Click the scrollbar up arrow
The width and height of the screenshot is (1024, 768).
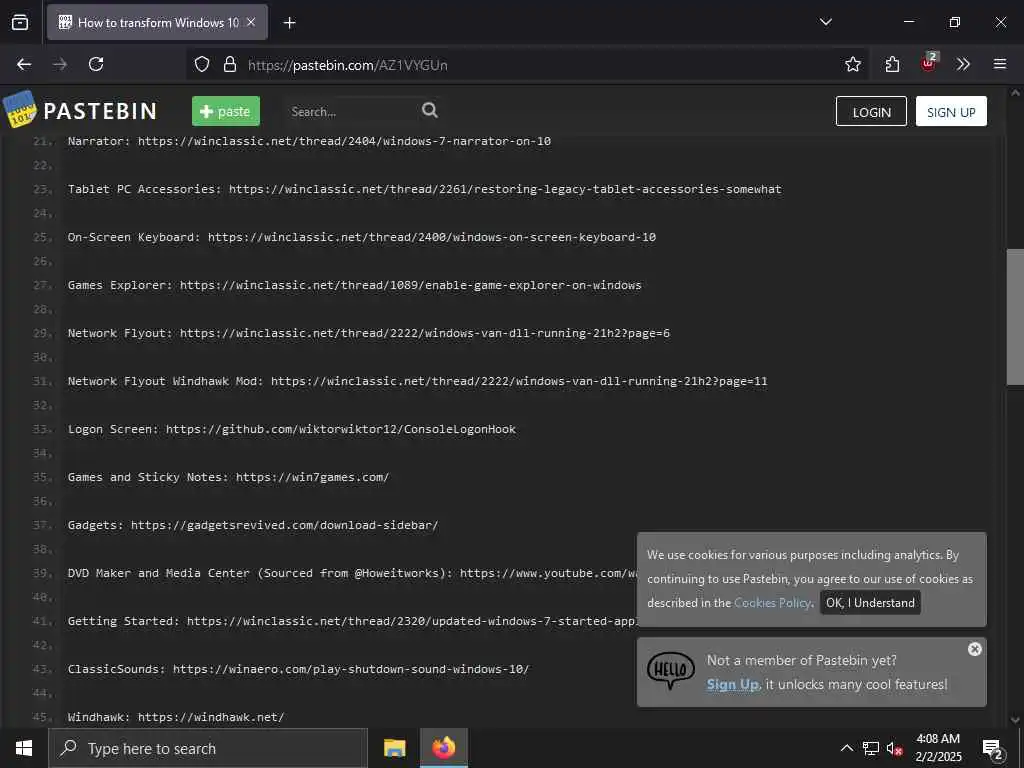point(1015,93)
